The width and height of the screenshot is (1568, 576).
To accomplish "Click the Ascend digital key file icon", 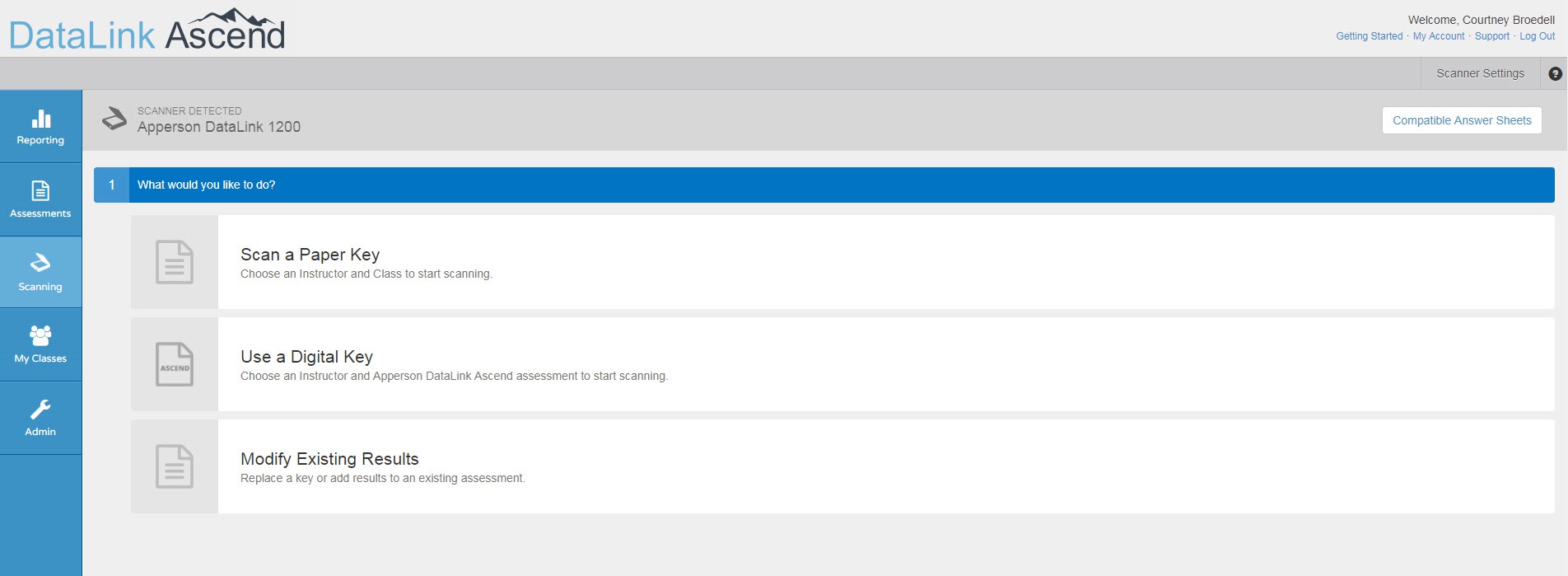I will (x=175, y=364).
